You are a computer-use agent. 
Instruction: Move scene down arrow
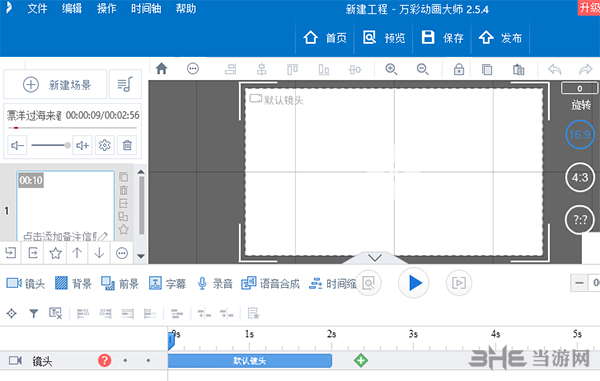(x=99, y=253)
